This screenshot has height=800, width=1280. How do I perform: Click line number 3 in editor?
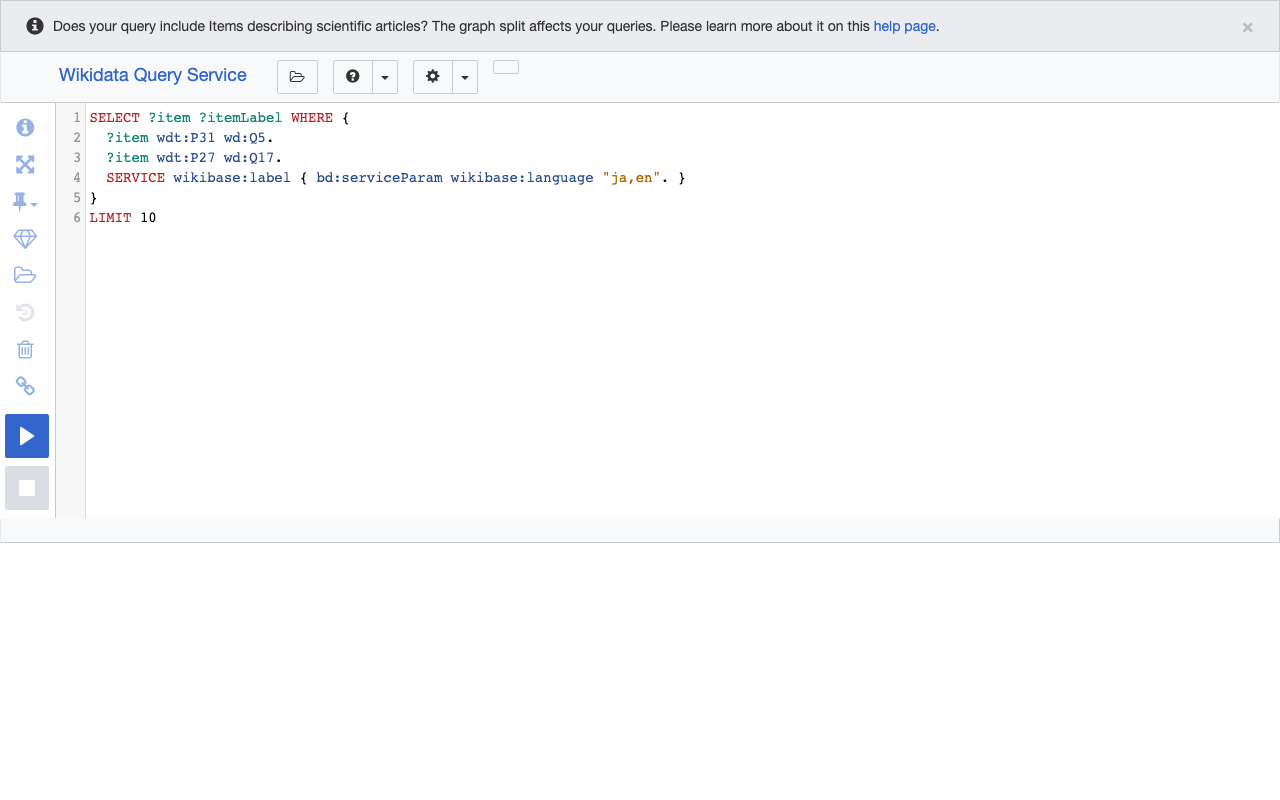tap(76, 157)
